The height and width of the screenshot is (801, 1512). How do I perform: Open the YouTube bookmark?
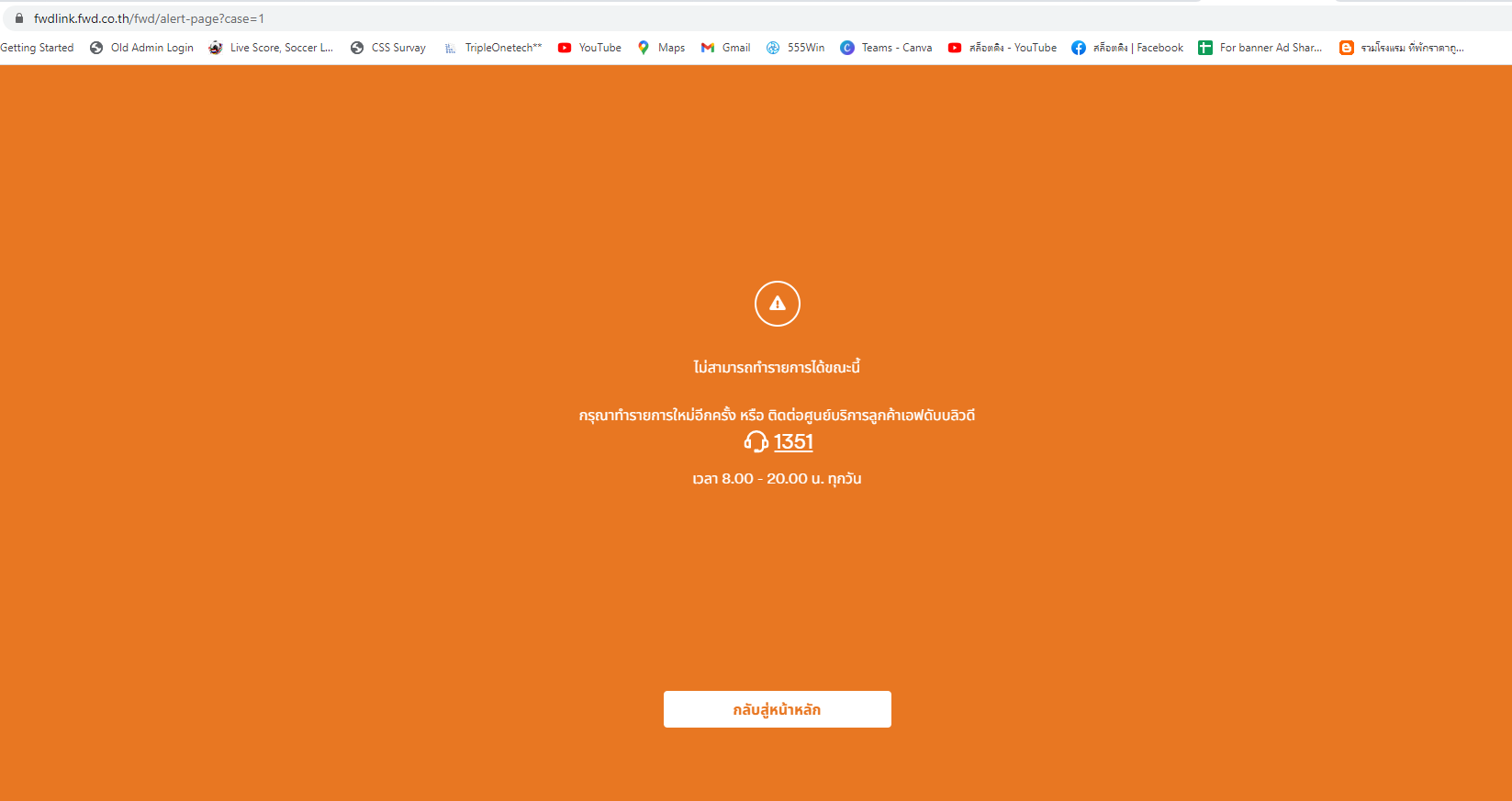(x=589, y=48)
